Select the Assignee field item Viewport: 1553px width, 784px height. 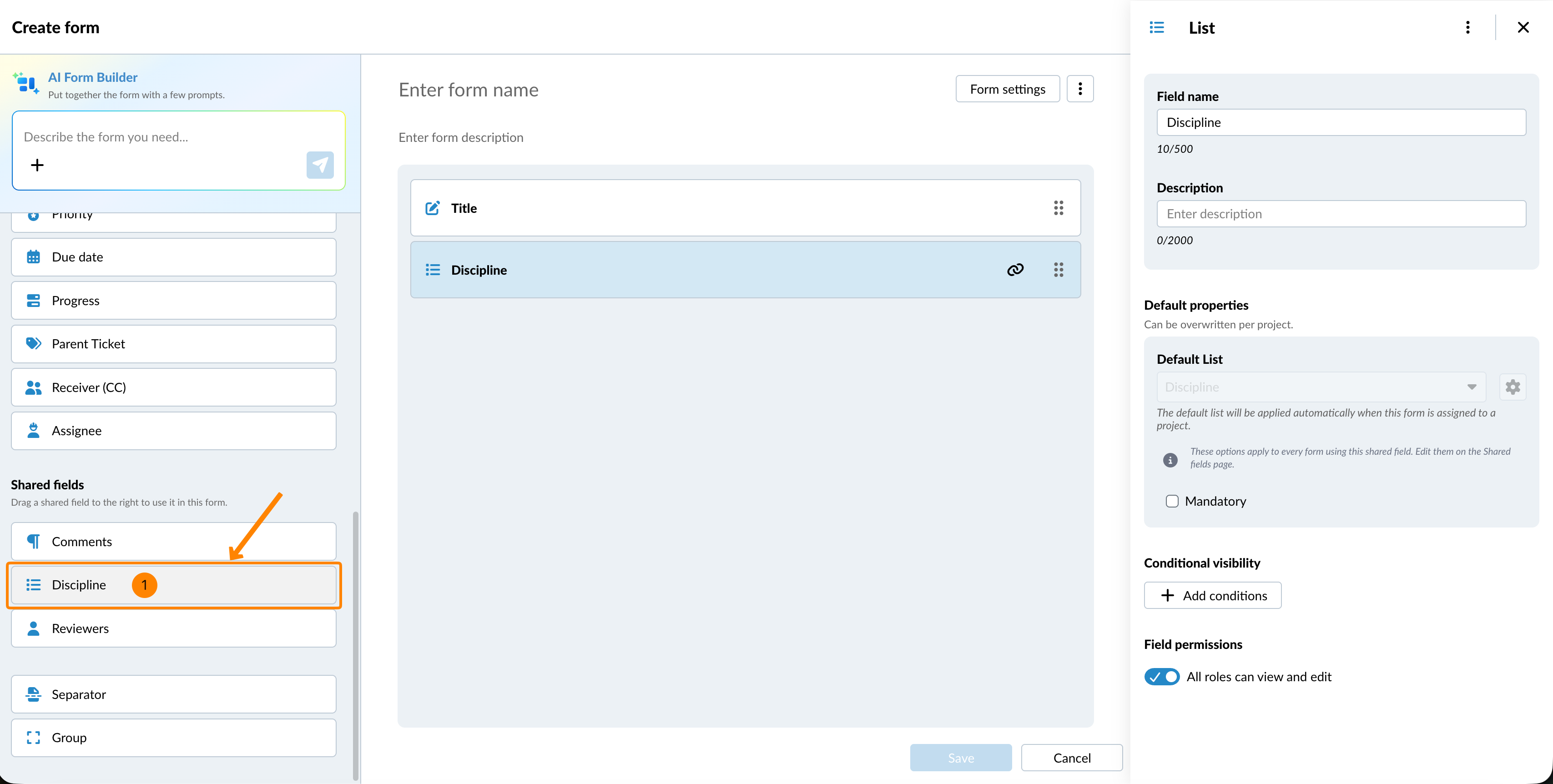pos(174,431)
